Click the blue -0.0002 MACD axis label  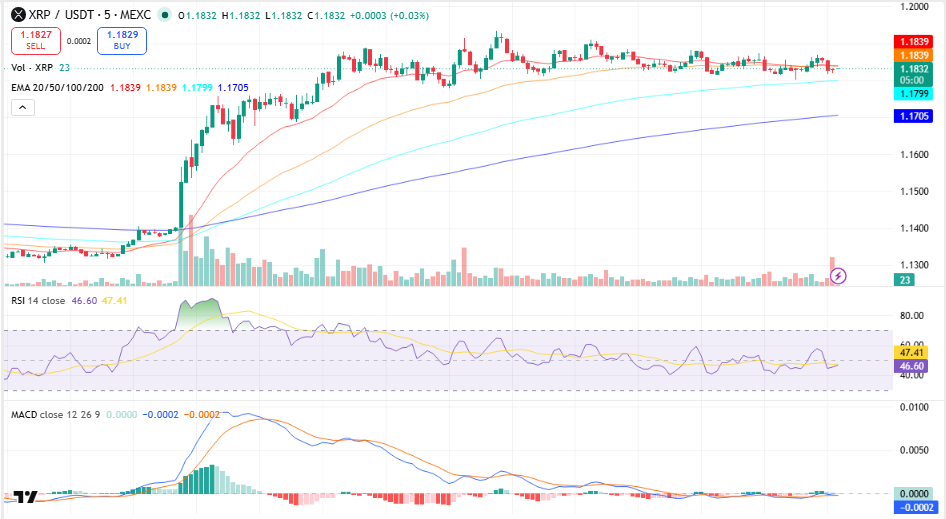(916, 508)
